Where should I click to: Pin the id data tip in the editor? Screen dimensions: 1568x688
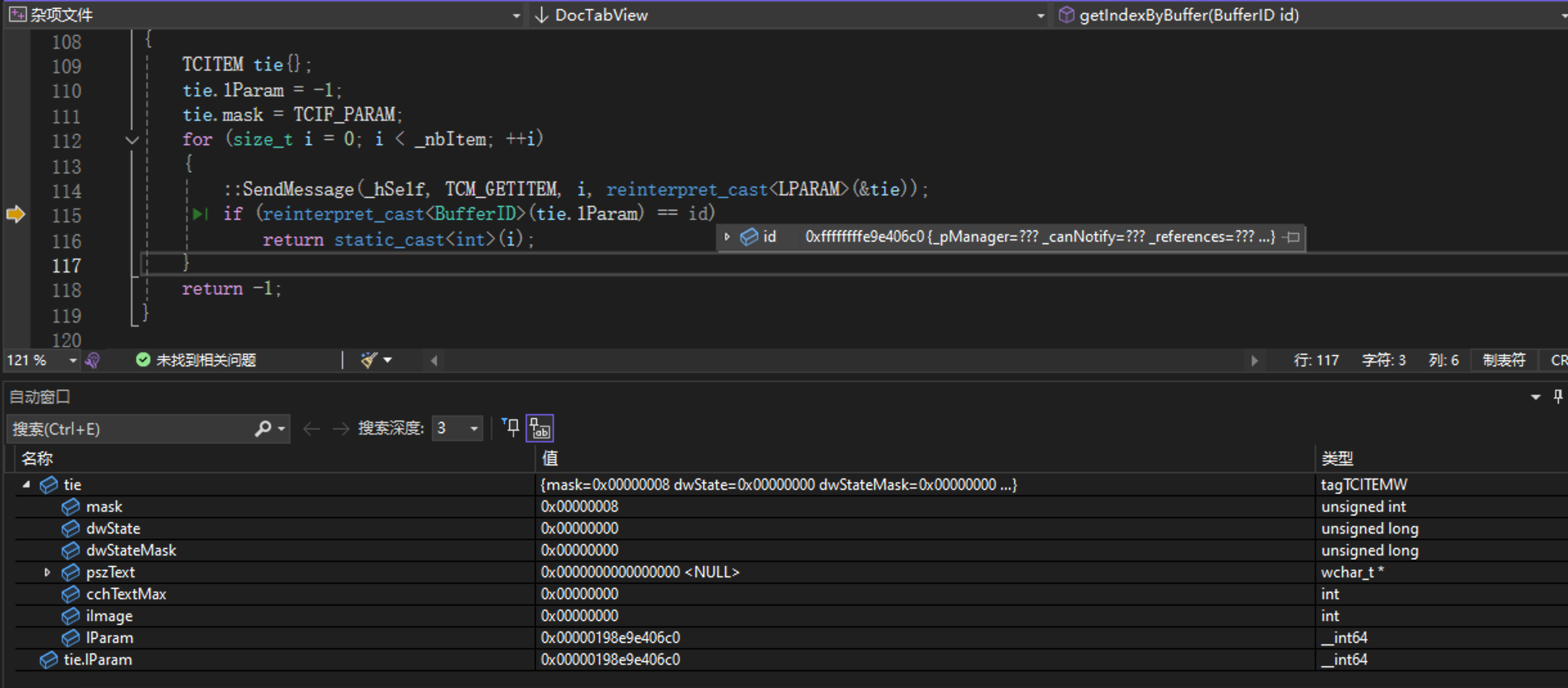[1292, 237]
